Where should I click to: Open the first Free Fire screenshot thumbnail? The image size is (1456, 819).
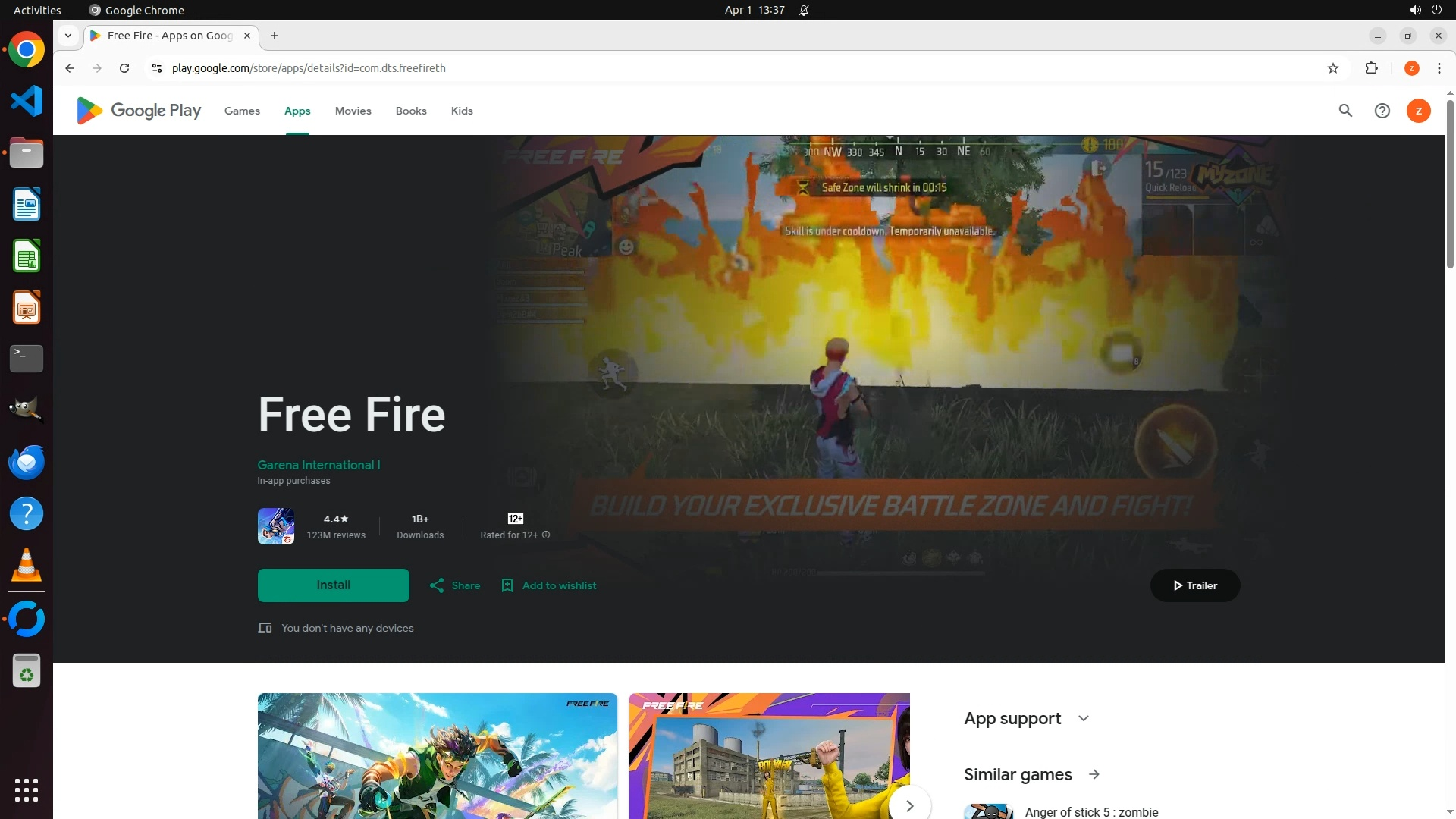(437, 755)
